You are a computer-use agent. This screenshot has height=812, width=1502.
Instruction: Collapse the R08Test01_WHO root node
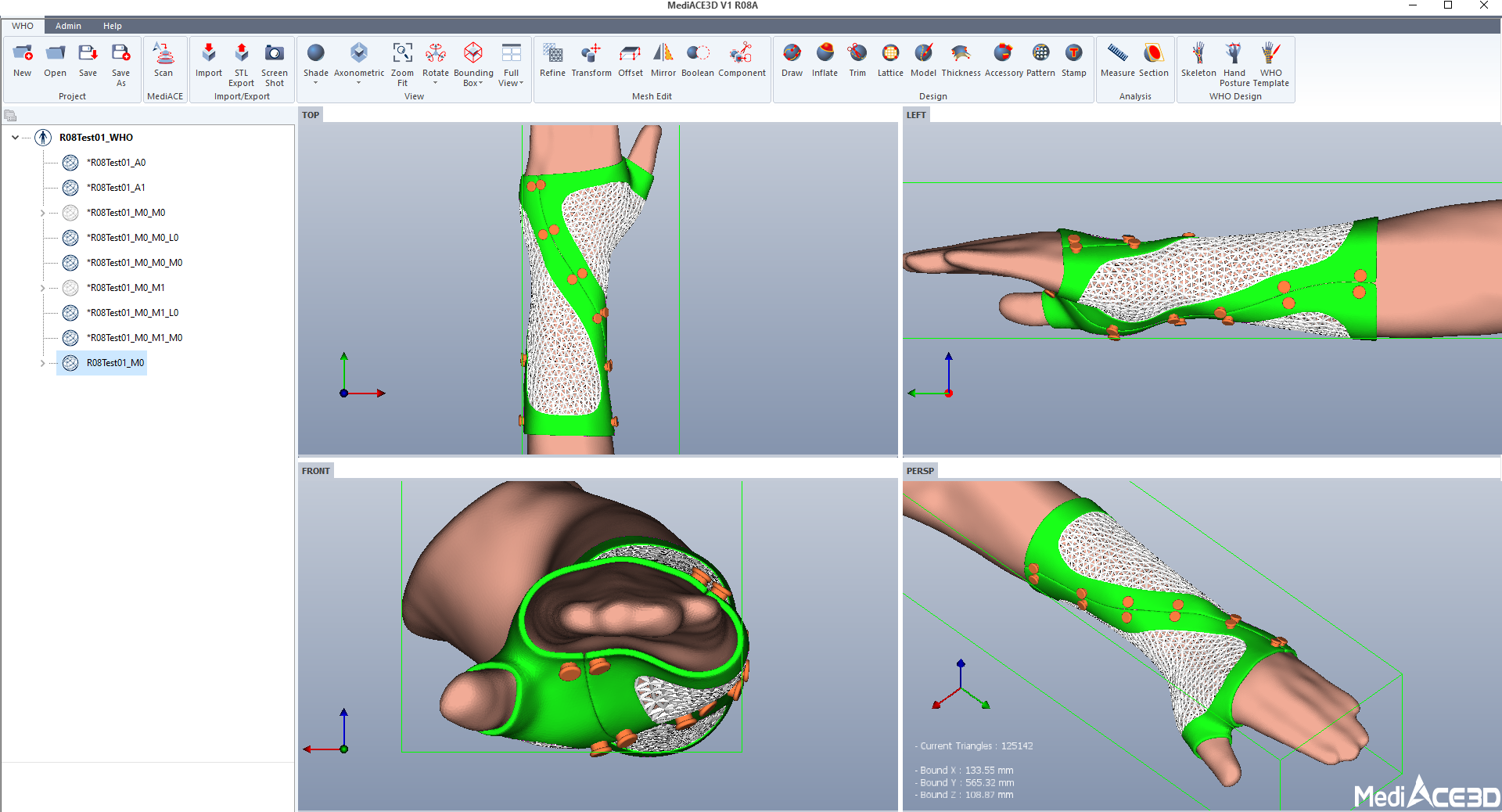[16, 138]
